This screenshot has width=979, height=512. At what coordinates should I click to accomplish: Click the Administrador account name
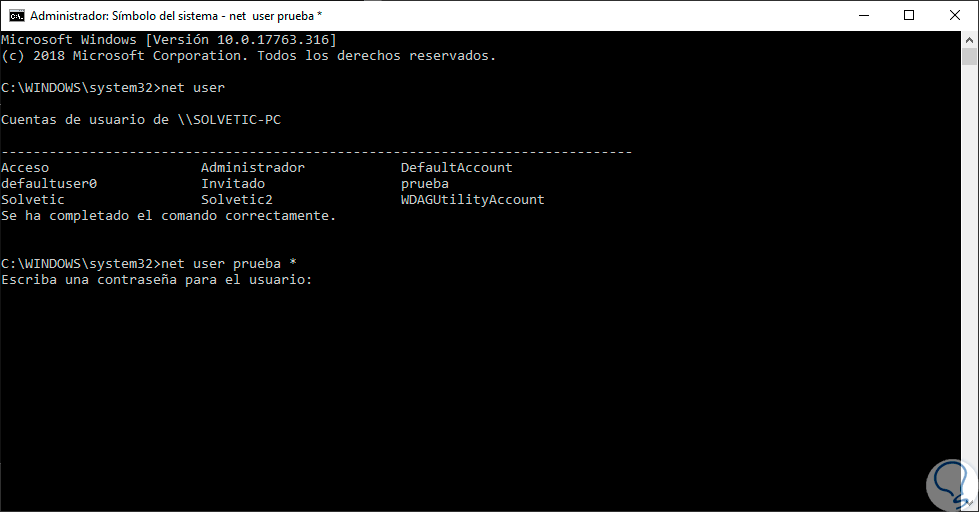[252, 168]
